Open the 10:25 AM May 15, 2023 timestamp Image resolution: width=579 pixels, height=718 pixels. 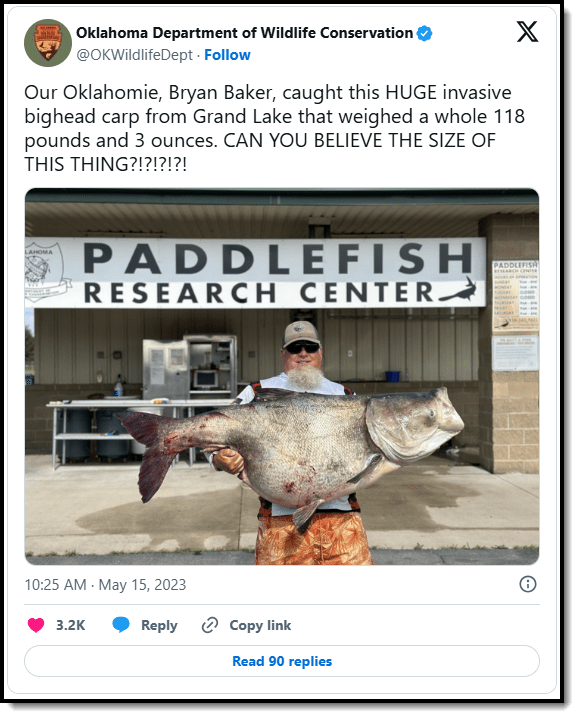tap(105, 585)
